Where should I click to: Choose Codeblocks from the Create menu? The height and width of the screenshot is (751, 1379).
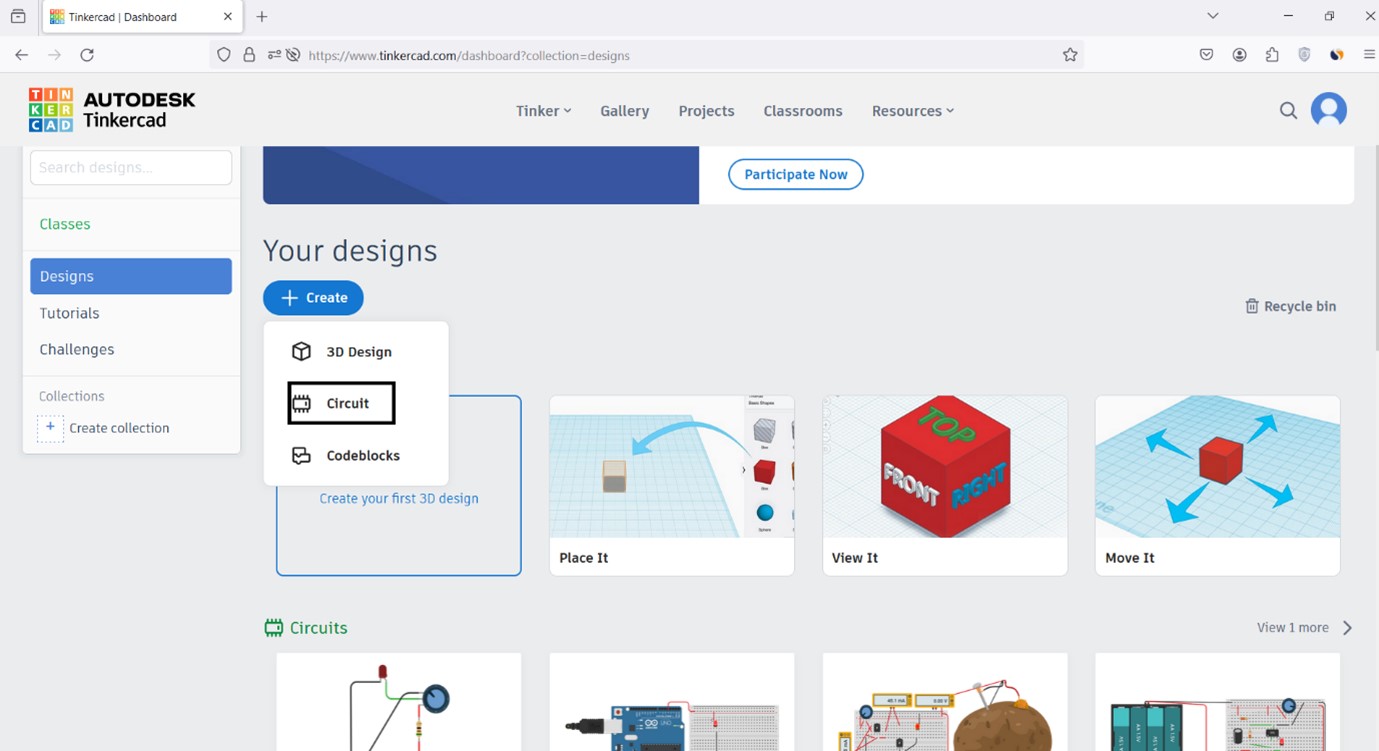click(346, 455)
